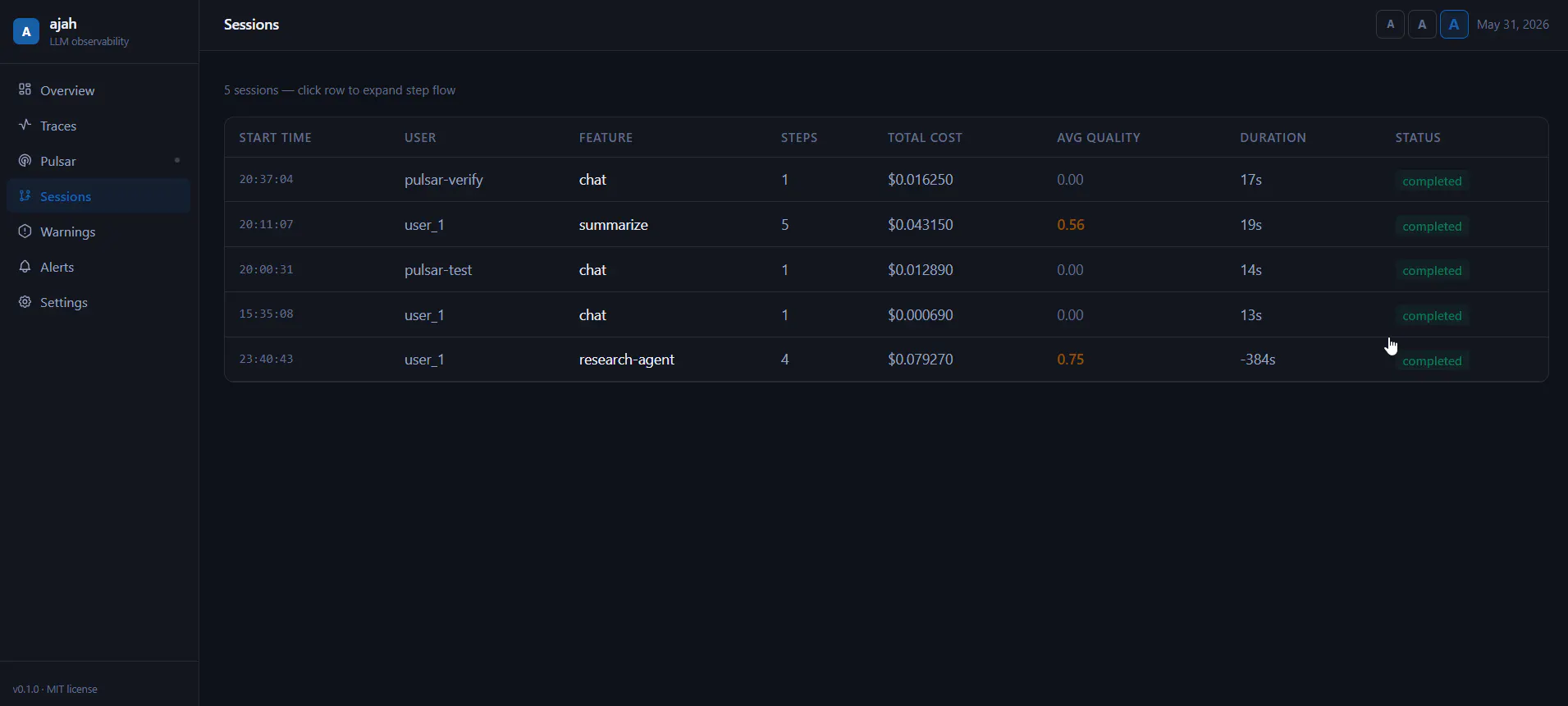Click the 0.56 average quality value
This screenshot has width=1568, height=706.
(x=1071, y=225)
